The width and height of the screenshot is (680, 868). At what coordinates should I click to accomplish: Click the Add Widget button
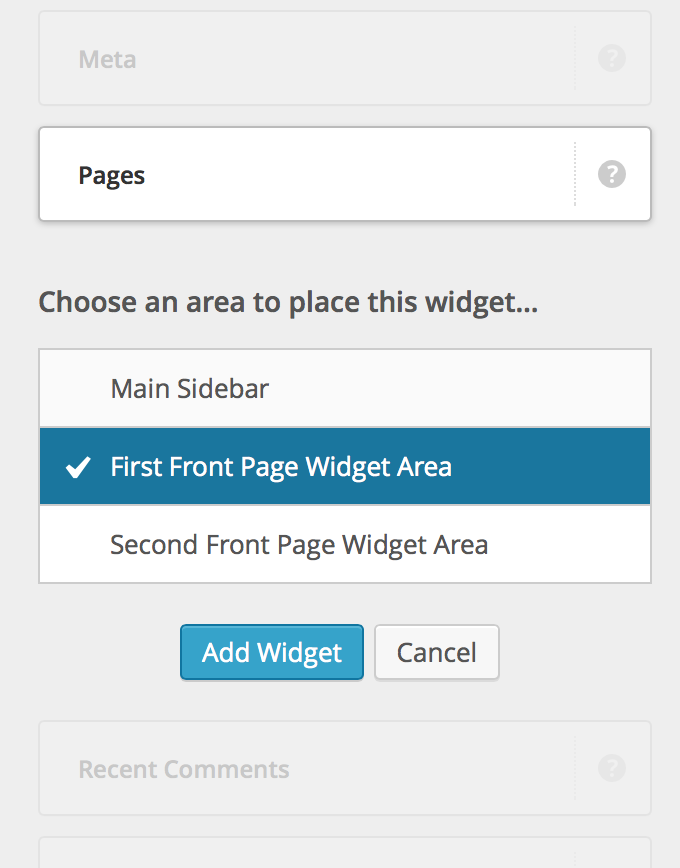[271, 652]
